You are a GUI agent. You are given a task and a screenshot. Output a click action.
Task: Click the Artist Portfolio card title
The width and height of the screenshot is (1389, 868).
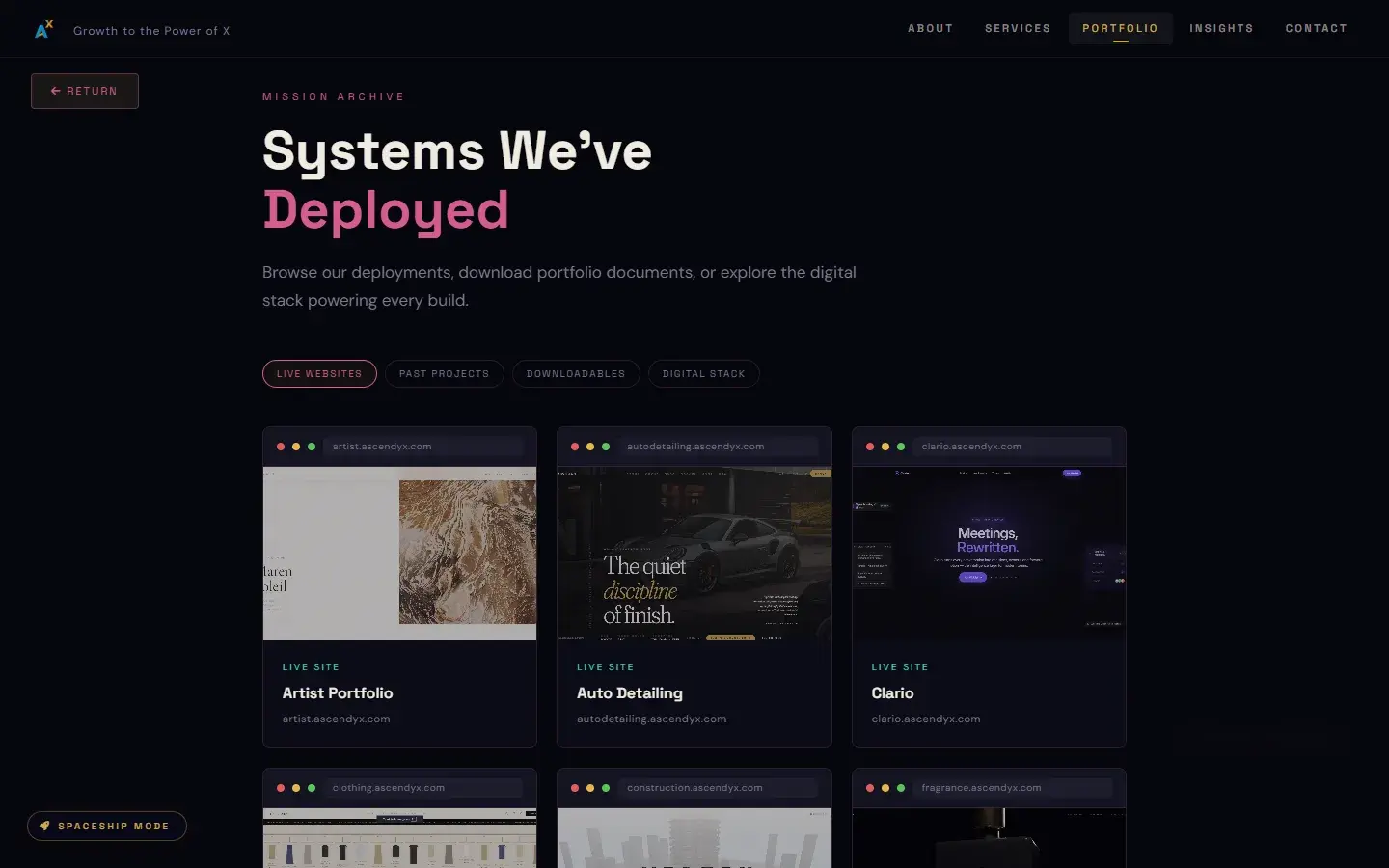338,692
